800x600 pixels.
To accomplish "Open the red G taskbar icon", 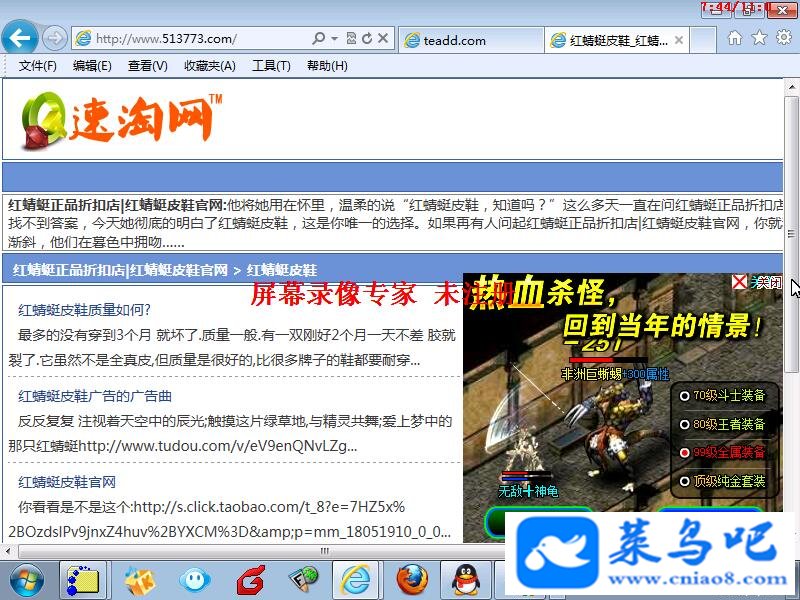I will [x=250, y=580].
